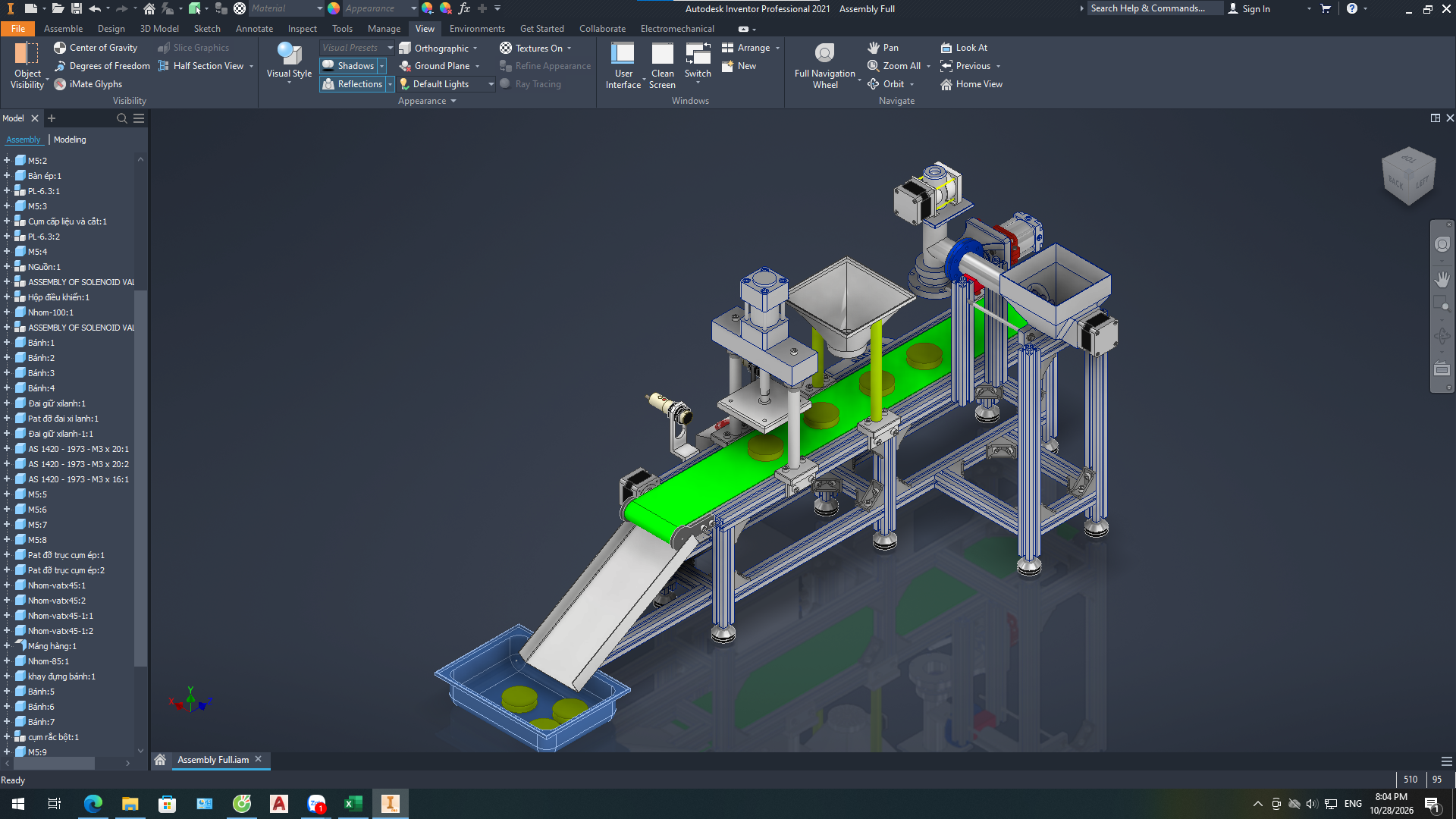Open the Environments ribbon tab
Image resolution: width=1456 pixels, height=819 pixels.
477,29
